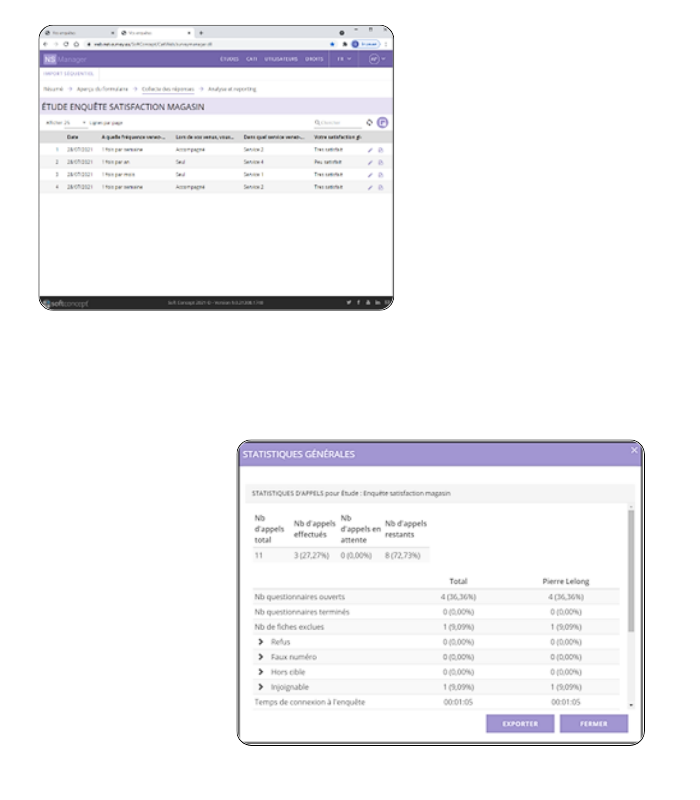
Task: Expand the Faux numéro row
Action: (x=261, y=657)
